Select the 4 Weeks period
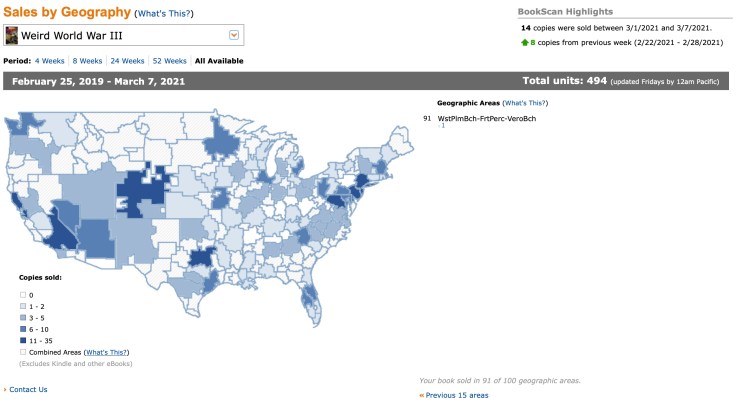Image resolution: width=736 pixels, height=406 pixels. (x=51, y=61)
